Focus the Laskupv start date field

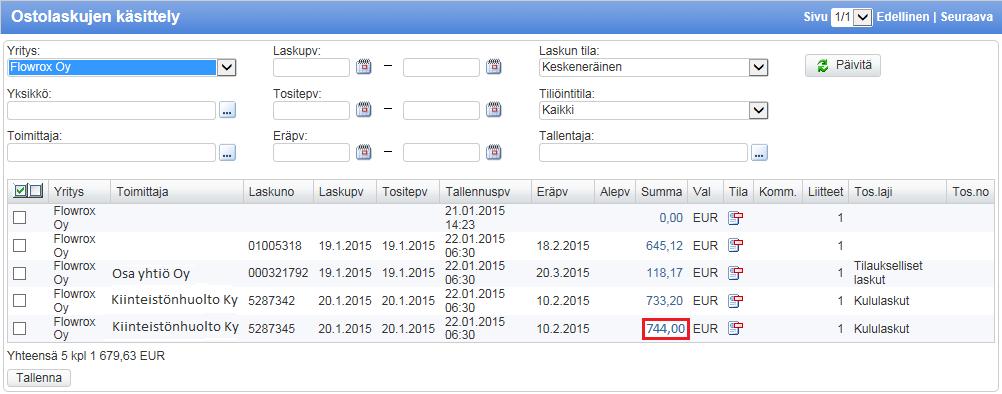tap(311, 67)
